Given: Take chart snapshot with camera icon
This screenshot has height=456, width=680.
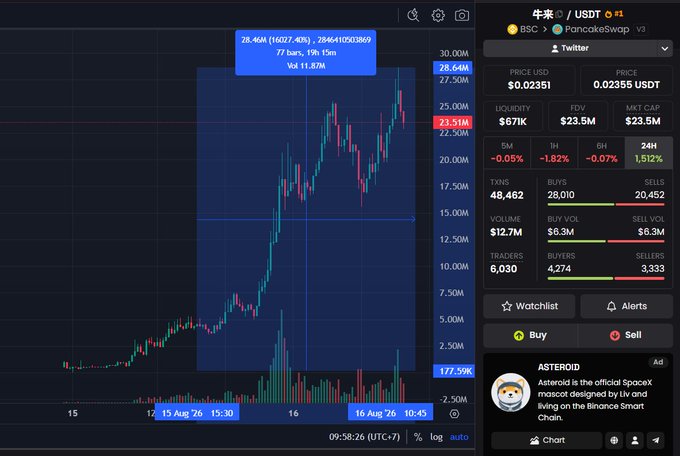Looking at the screenshot, I should [462, 15].
